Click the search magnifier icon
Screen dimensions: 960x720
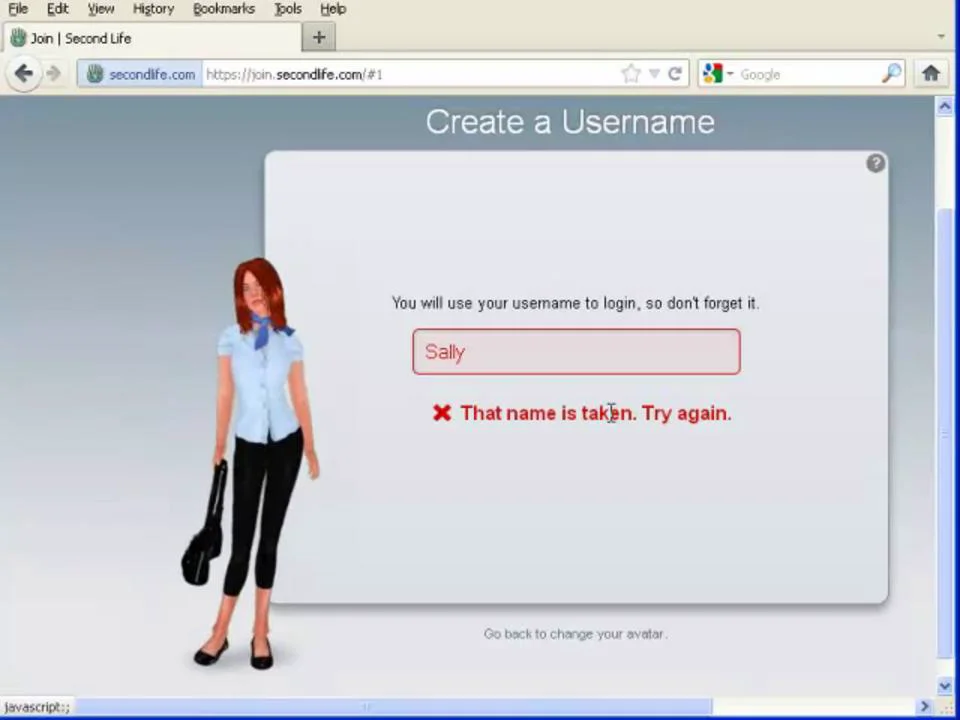coord(891,73)
